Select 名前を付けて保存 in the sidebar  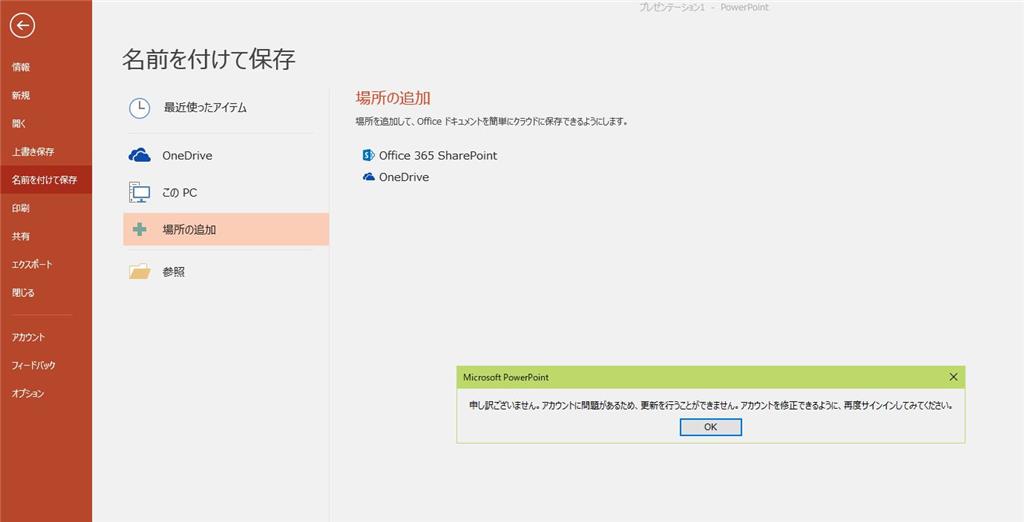[46, 180]
